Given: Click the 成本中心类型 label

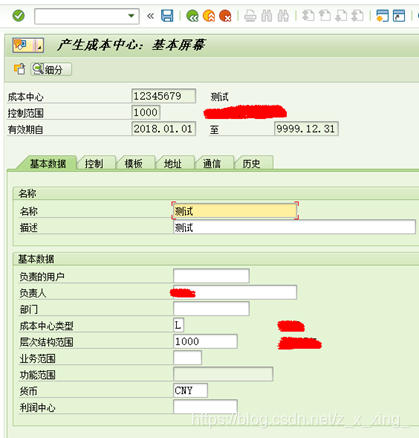Looking at the screenshot, I should [x=46, y=326].
